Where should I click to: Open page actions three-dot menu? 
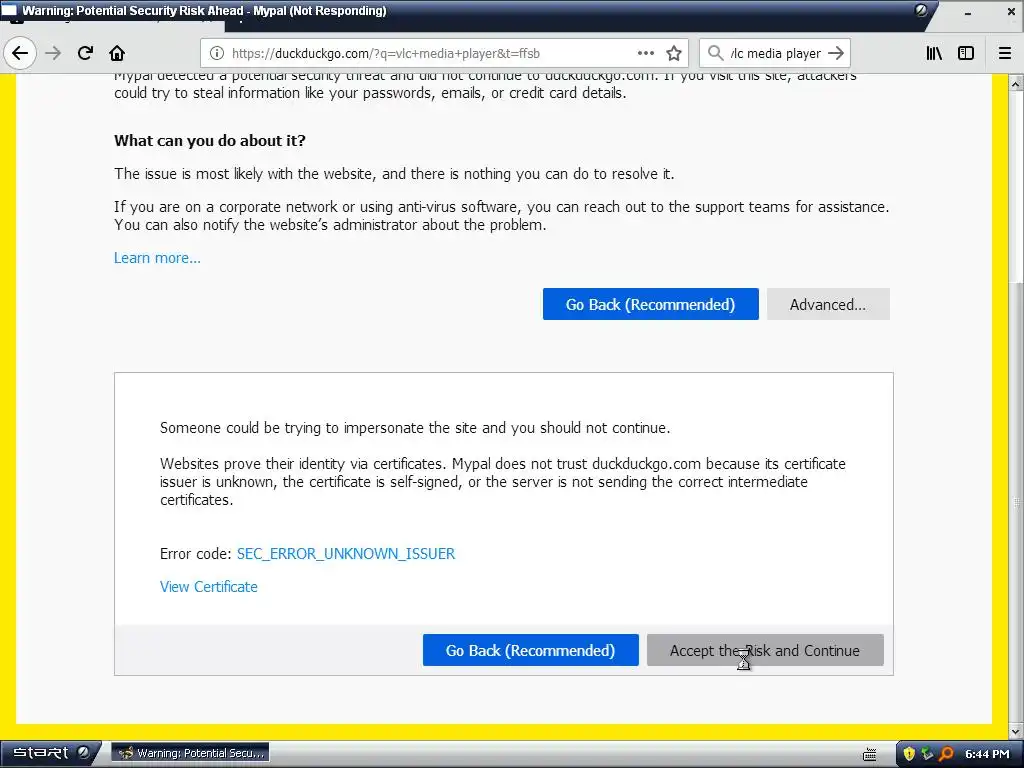tap(645, 54)
